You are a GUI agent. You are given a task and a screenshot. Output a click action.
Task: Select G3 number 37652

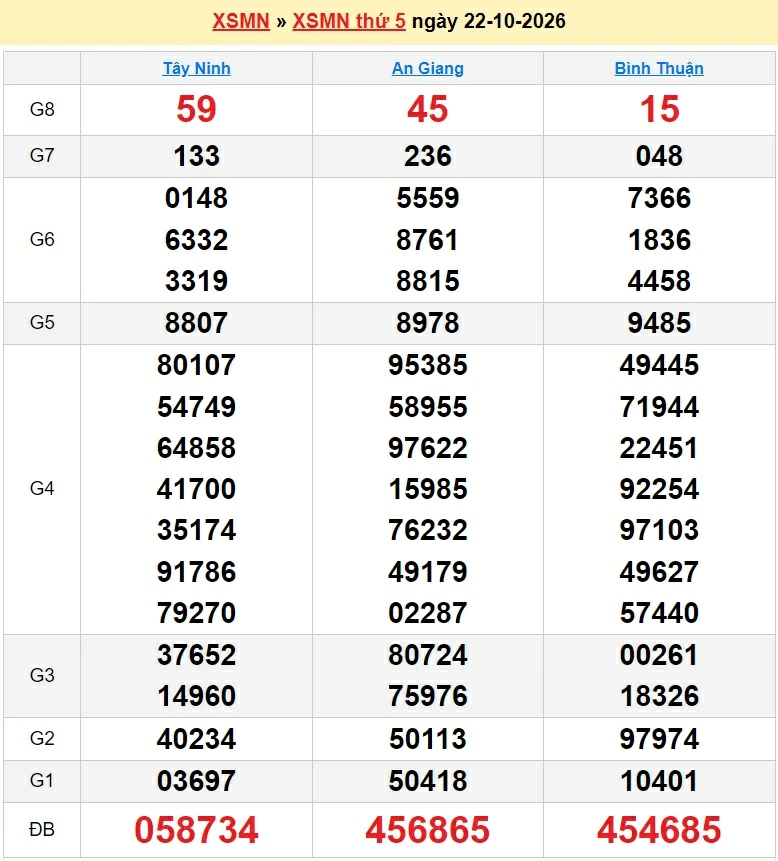(197, 655)
